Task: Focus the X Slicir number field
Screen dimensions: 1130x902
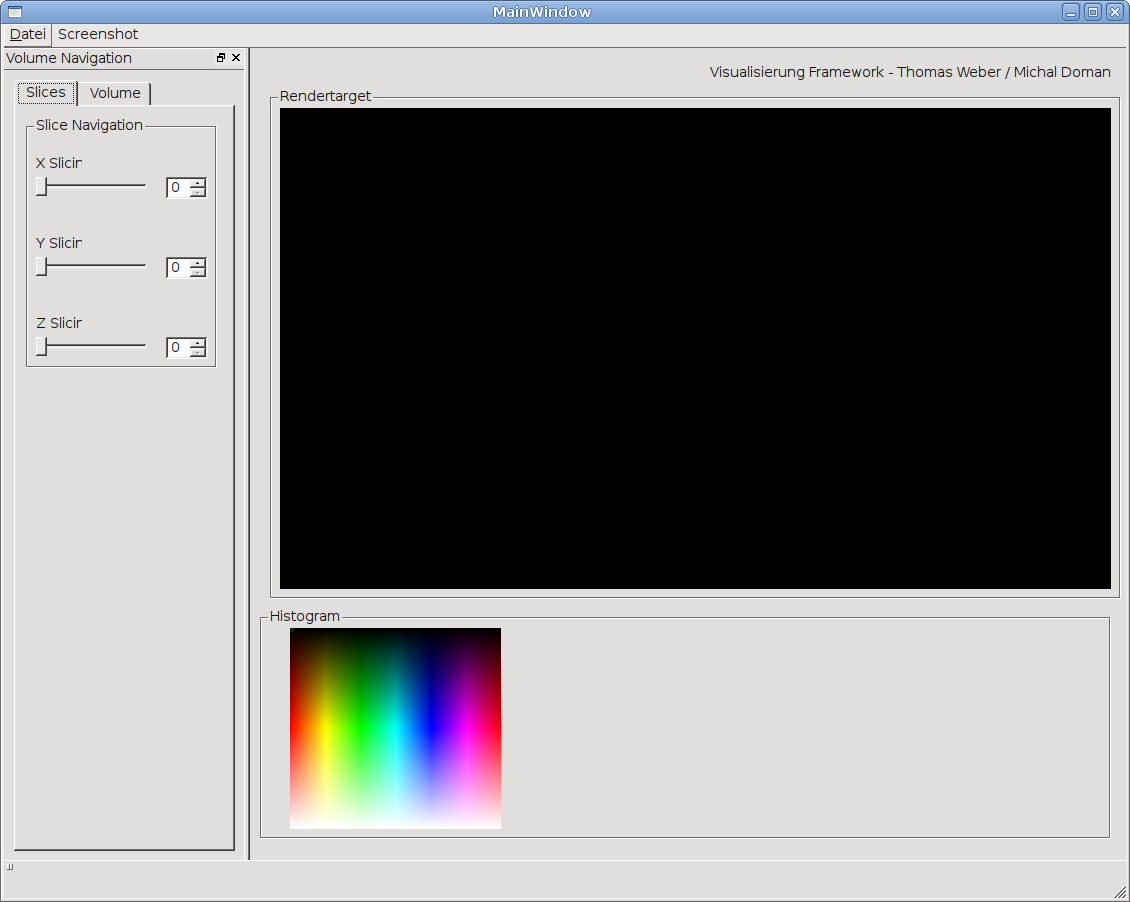Action: tap(177, 187)
